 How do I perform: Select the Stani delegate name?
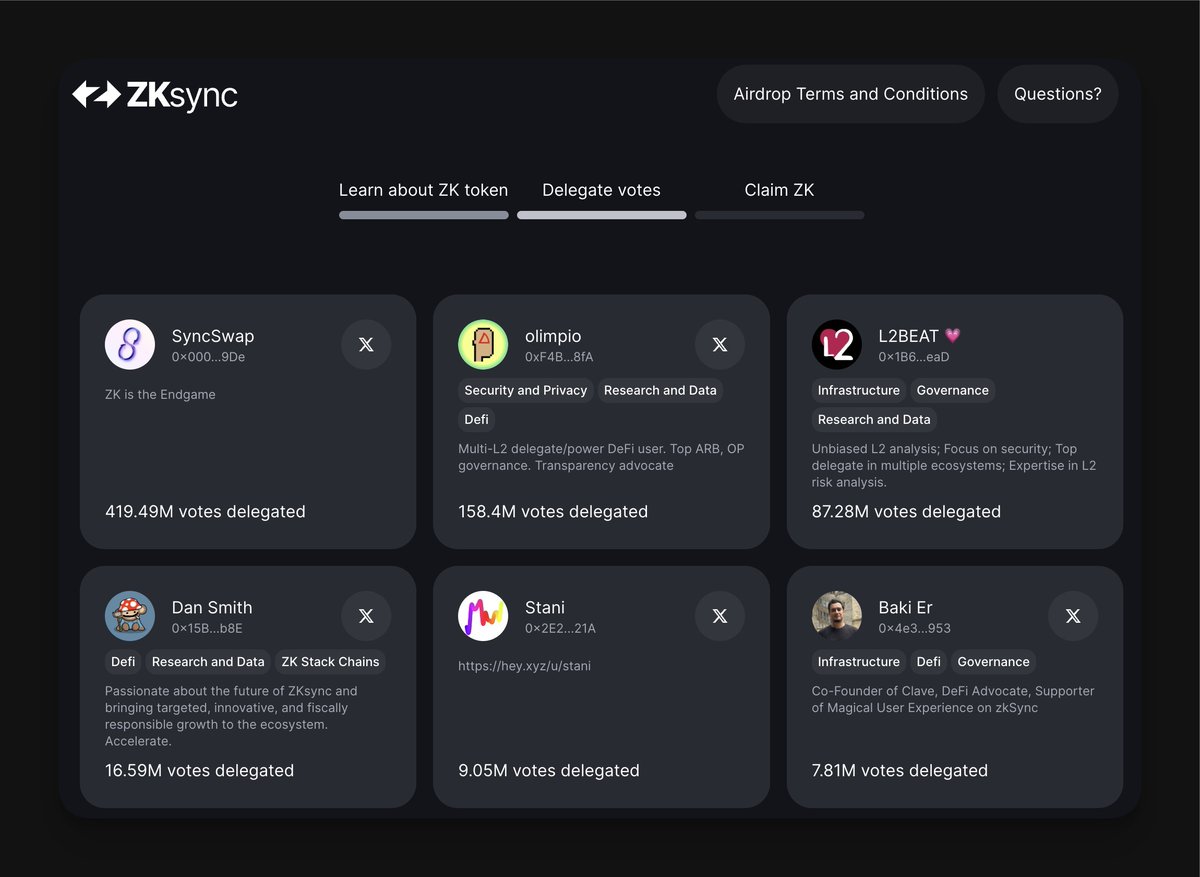point(545,607)
